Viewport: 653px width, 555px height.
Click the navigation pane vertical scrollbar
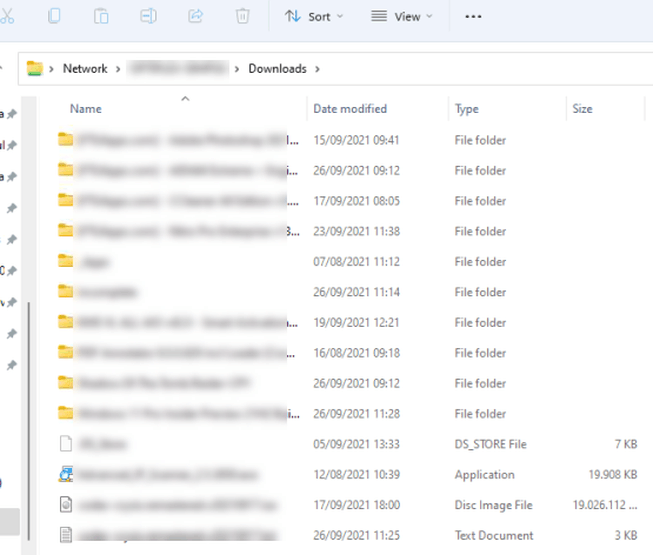pyautogui.click(x=29, y=421)
